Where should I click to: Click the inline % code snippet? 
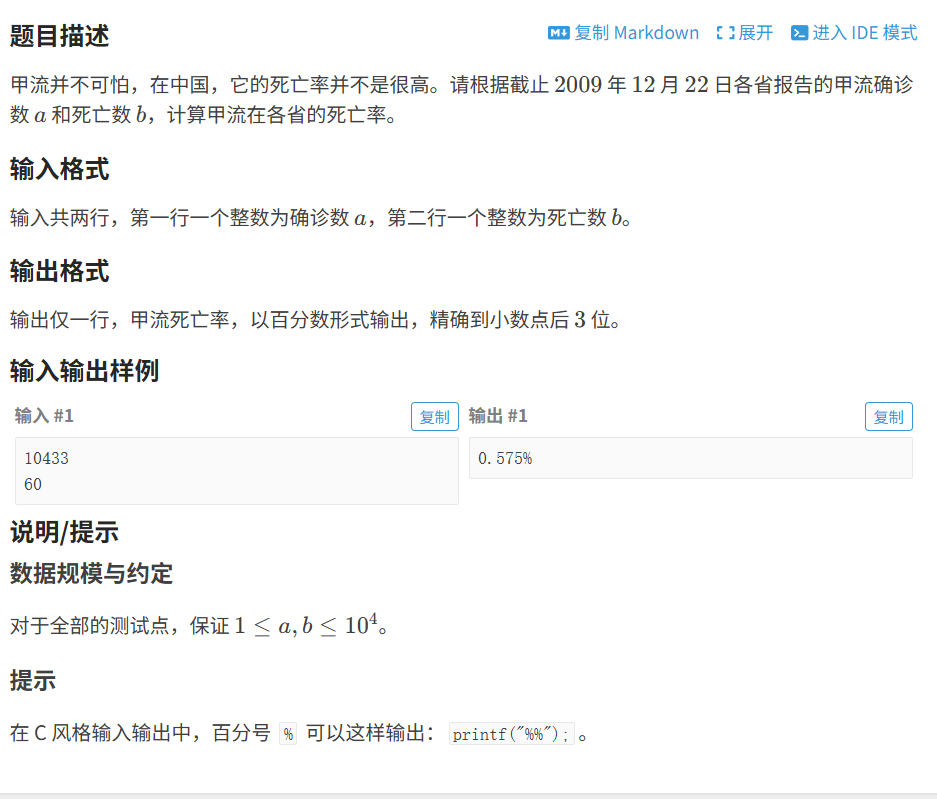click(x=288, y=733)
